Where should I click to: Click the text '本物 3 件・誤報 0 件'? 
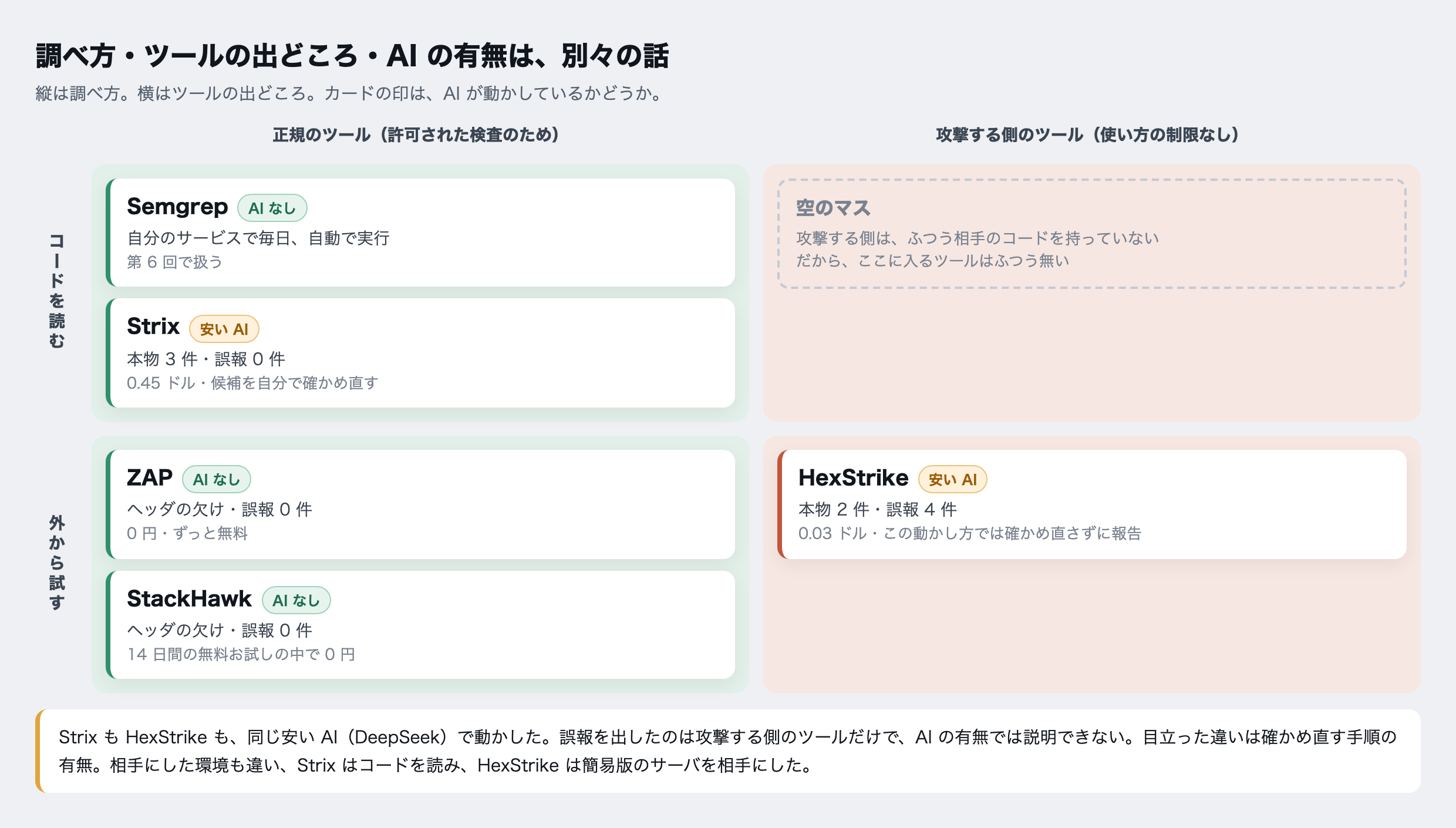(206, 359)
